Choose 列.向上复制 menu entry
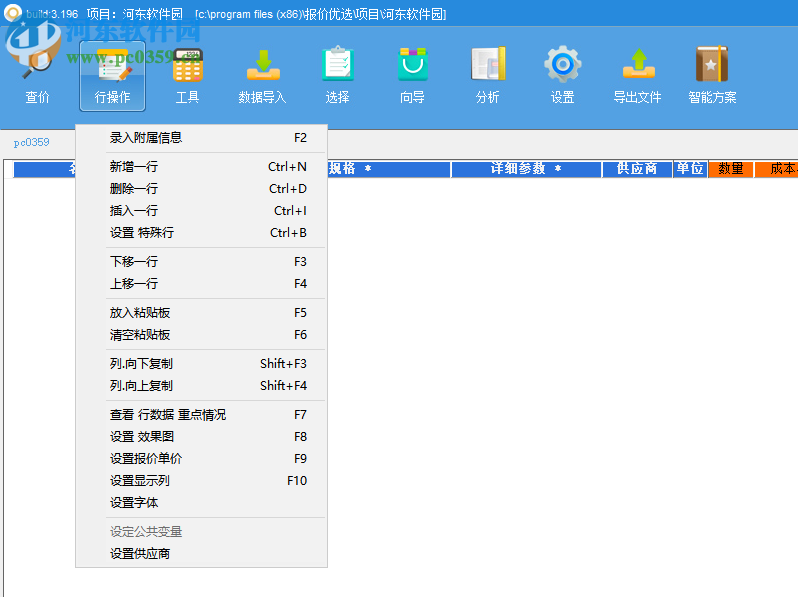The width and height of the screenshot is (798, 597). pos(202,385)
